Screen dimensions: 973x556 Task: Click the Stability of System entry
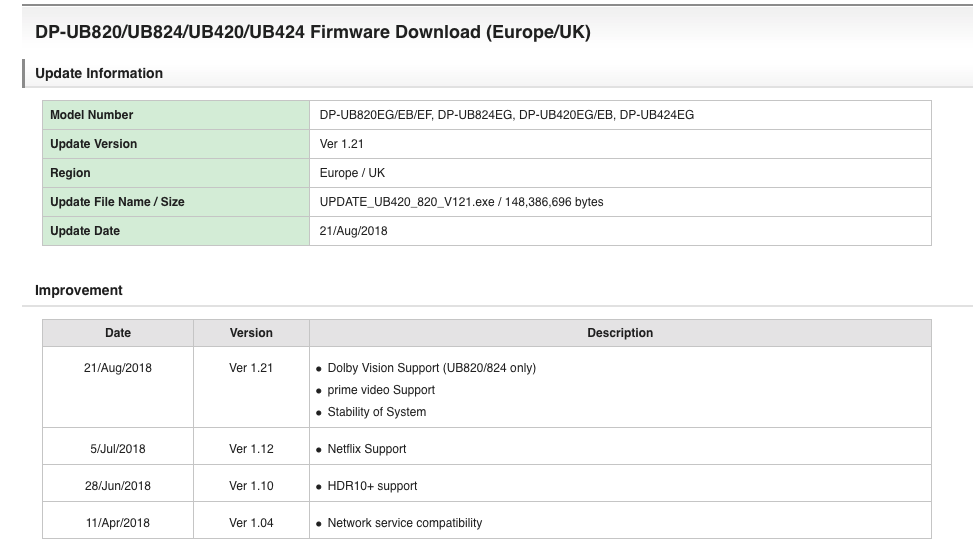376,412
